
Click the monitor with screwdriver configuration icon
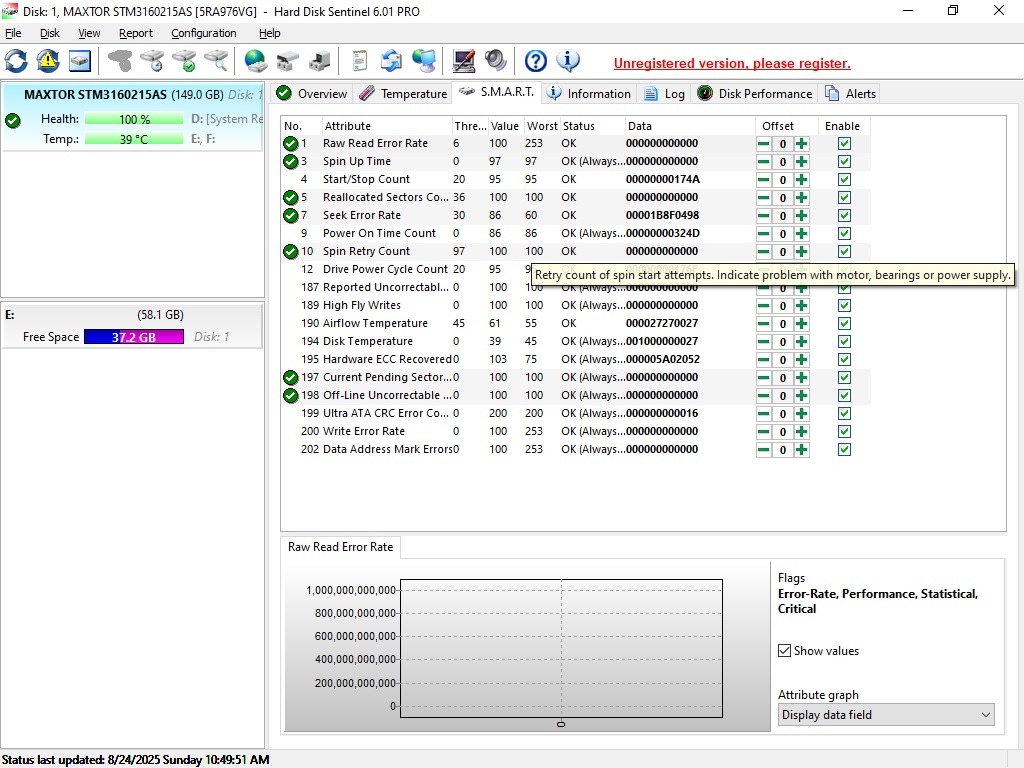(x=464, y=61)
